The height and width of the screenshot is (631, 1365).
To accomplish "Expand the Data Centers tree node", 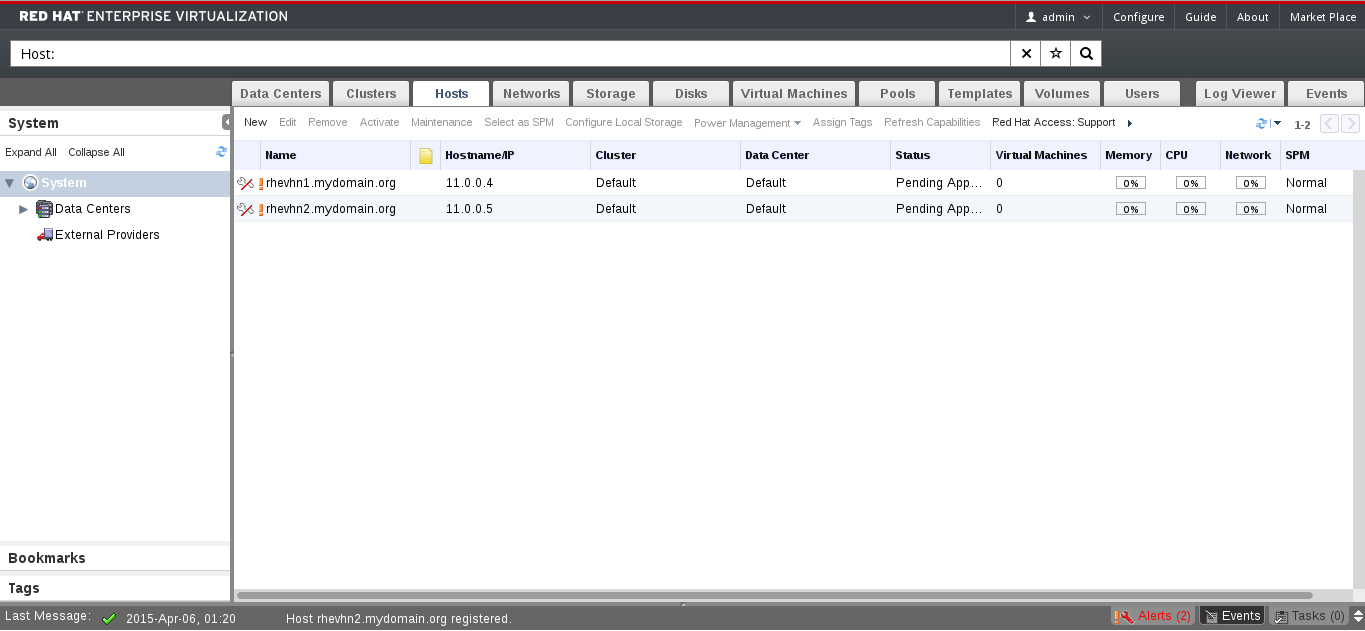I will tap(24, 209).
